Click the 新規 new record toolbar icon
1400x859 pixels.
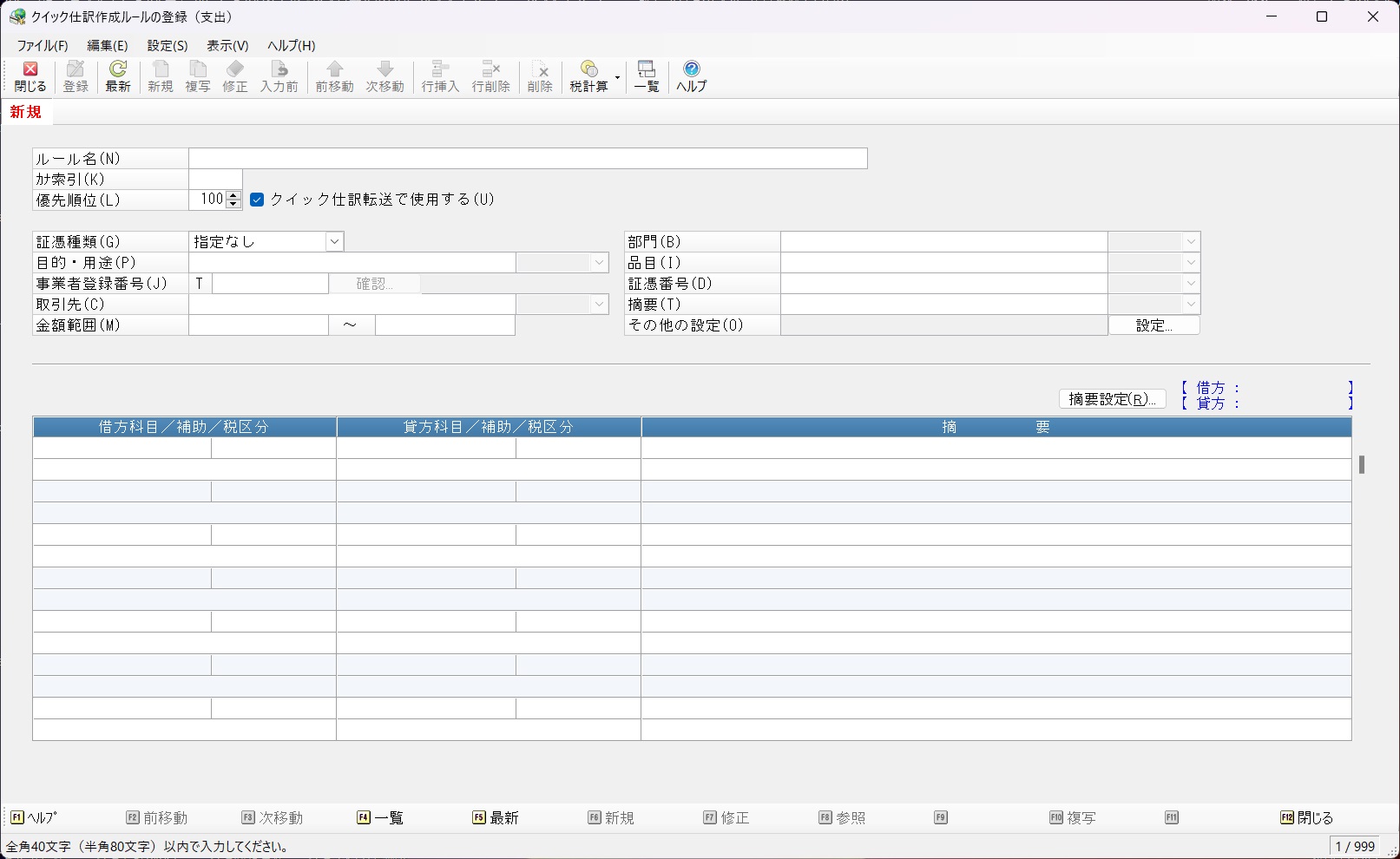161,76
